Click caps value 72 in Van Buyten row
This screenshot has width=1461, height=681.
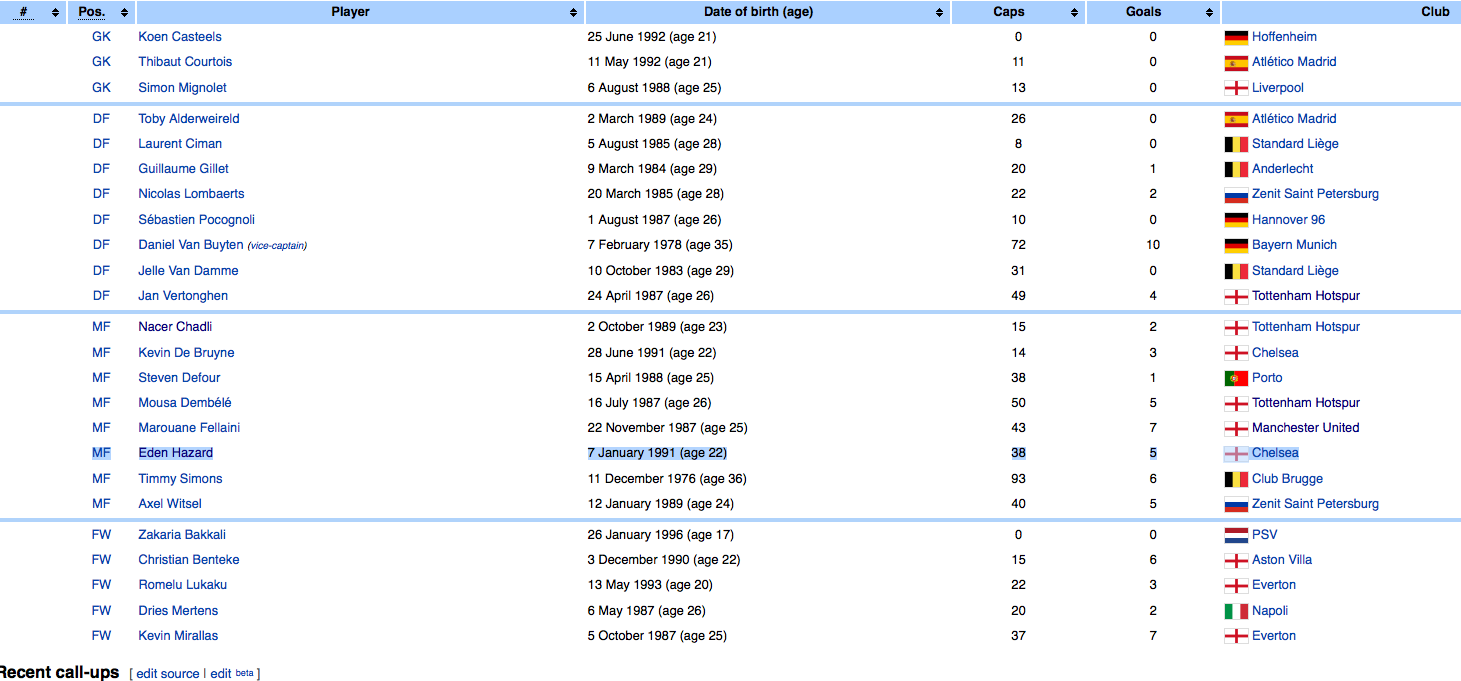1018,245
